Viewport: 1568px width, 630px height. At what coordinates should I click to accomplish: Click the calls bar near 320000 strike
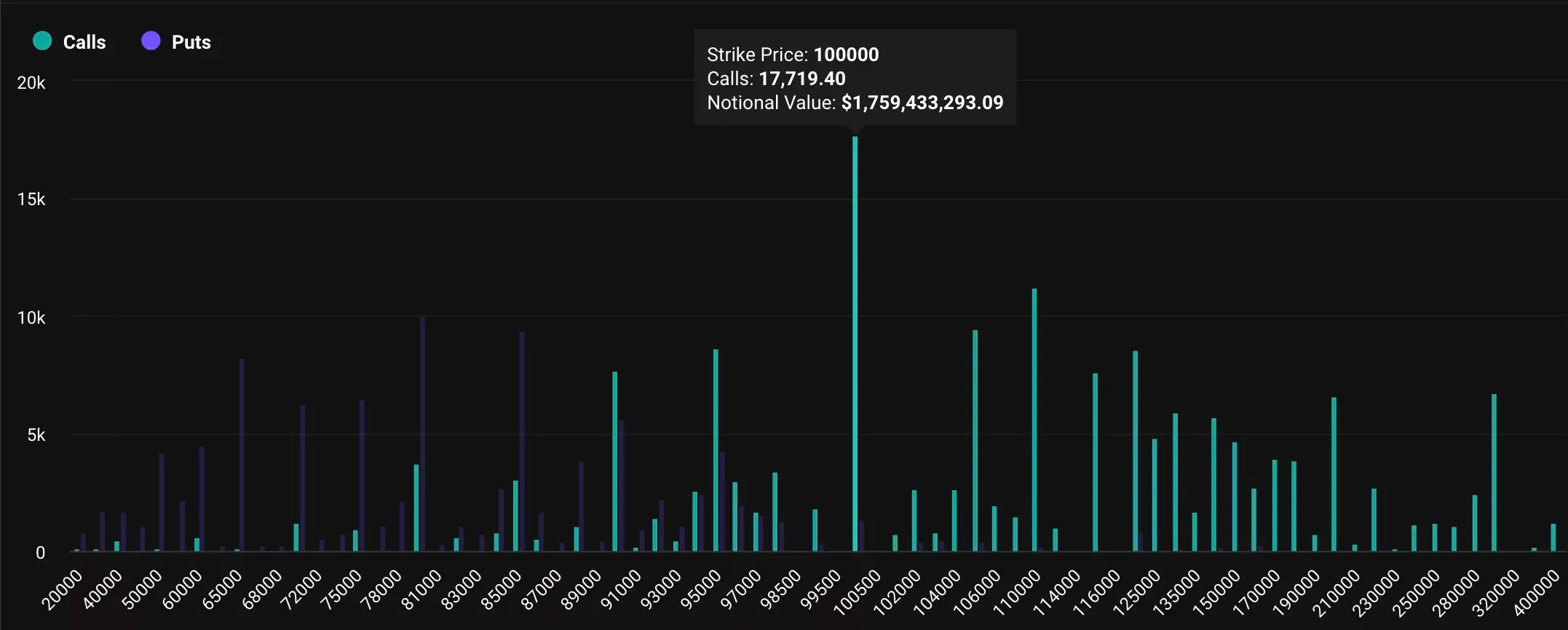[x=1494, y=472]
